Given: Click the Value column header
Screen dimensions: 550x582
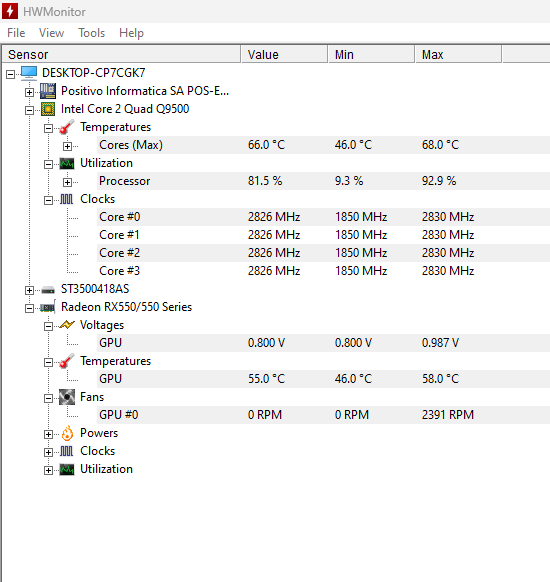Looking at the screenshot, I should coord(284,55).
